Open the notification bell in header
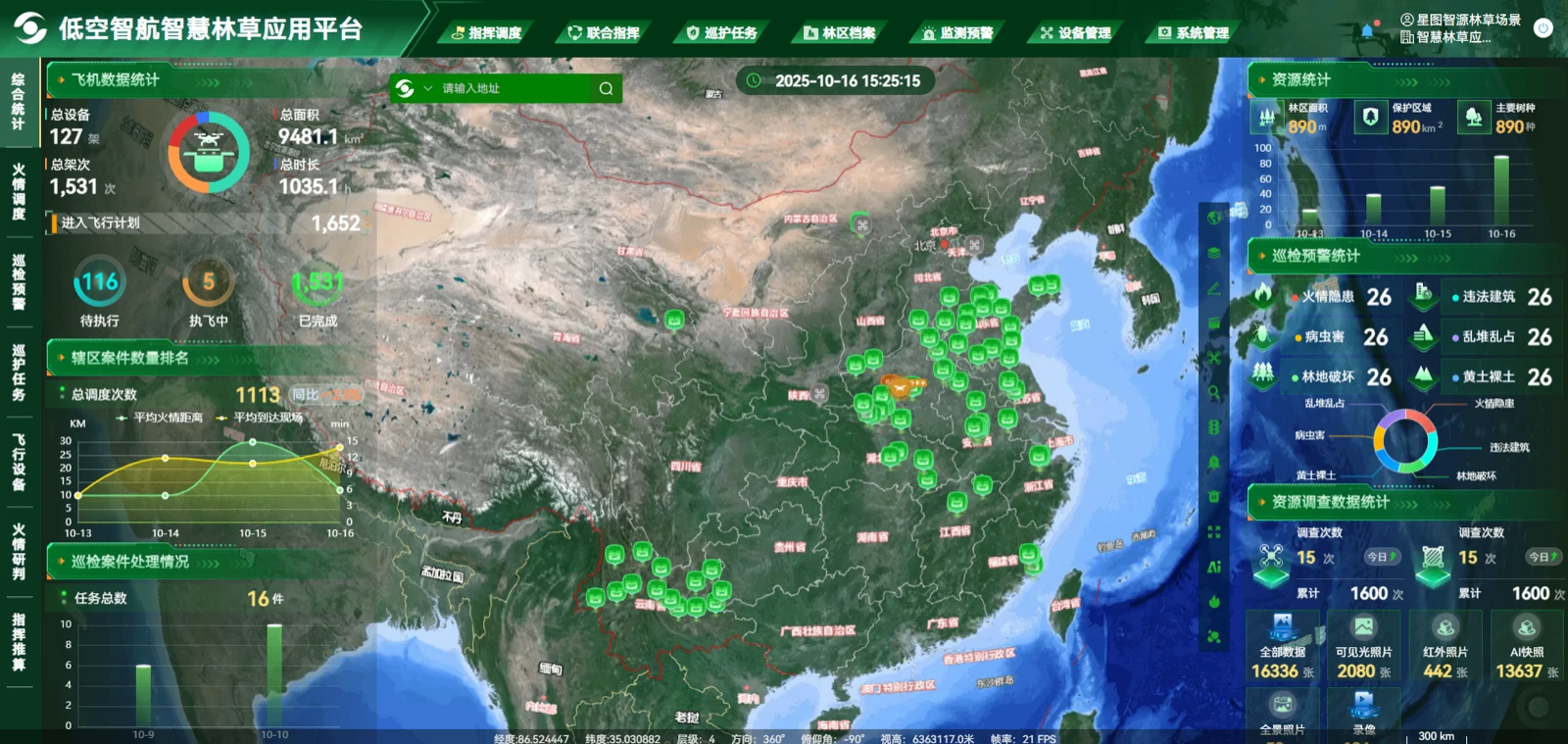This screenshot has height=744, width=1568. [x=1367, y=31]
